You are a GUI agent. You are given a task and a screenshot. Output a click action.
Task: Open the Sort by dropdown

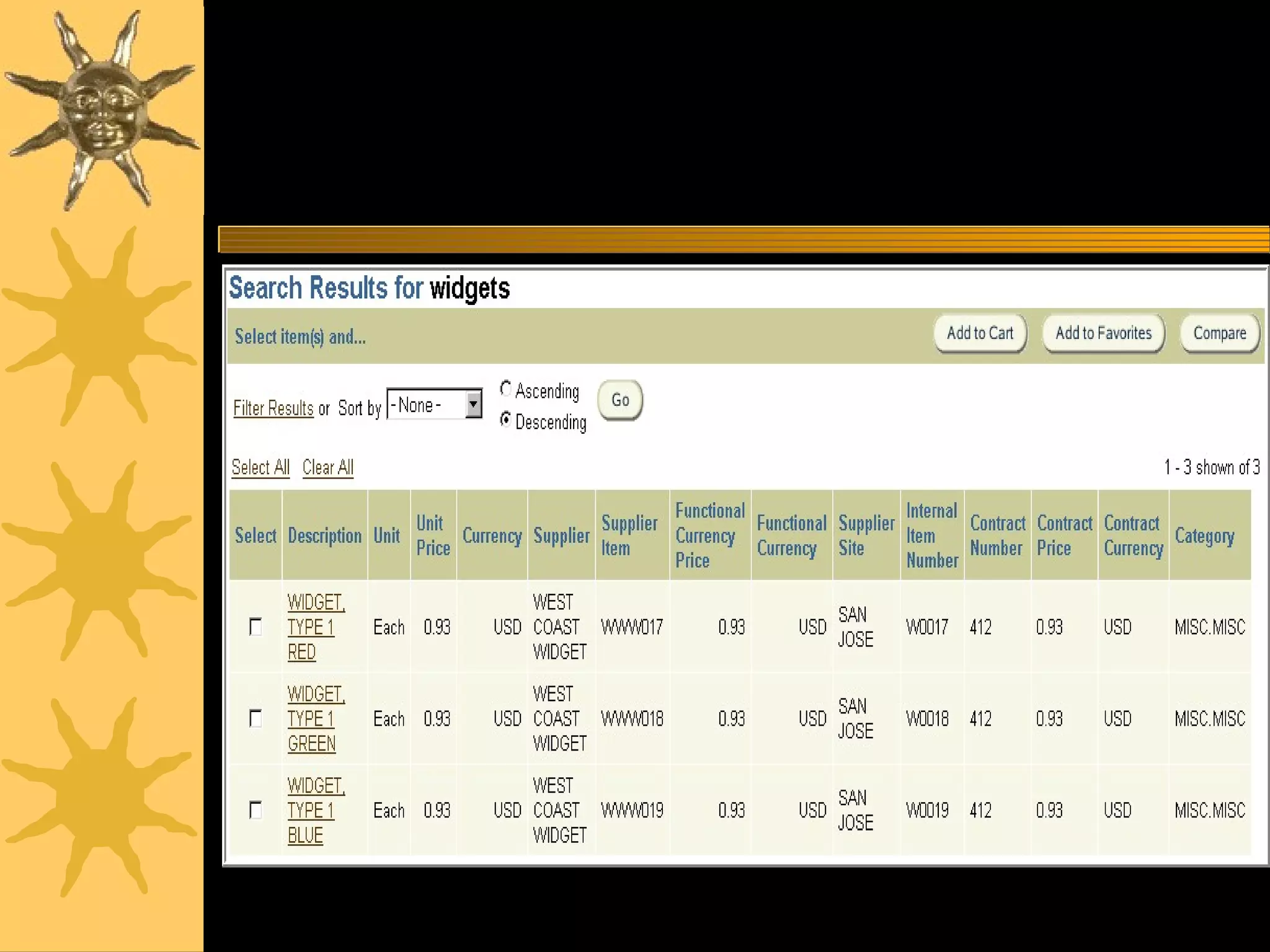(x=434, y=404)
